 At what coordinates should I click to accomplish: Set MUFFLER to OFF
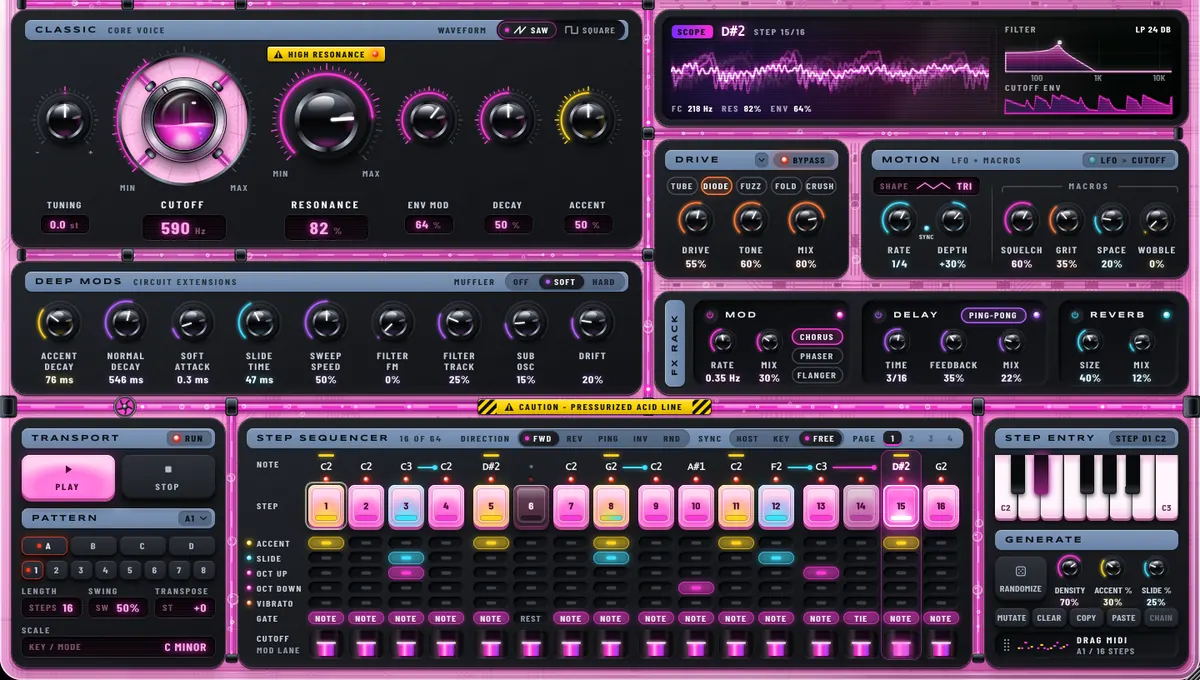pos(521,282)
